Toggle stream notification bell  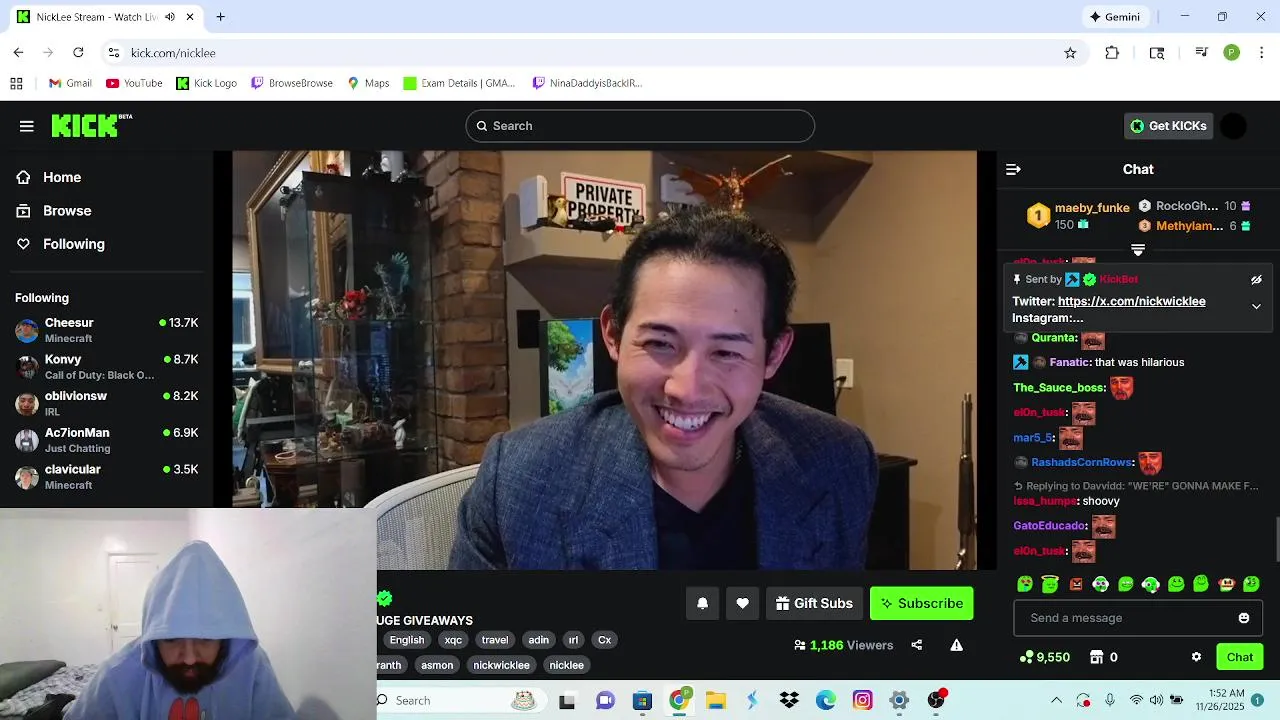coord(702,603)
